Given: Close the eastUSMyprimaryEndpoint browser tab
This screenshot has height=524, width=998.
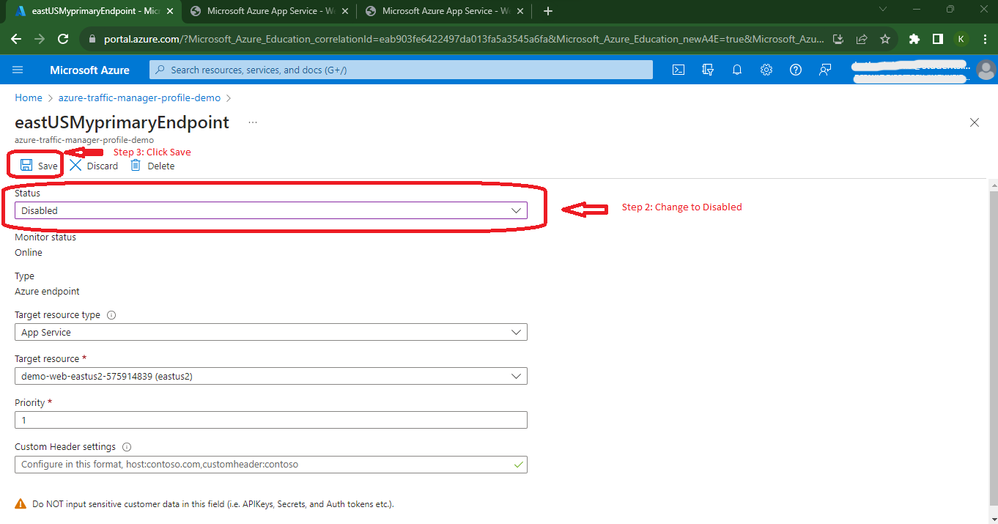Looking at the screenshot, I should (170, 11).
